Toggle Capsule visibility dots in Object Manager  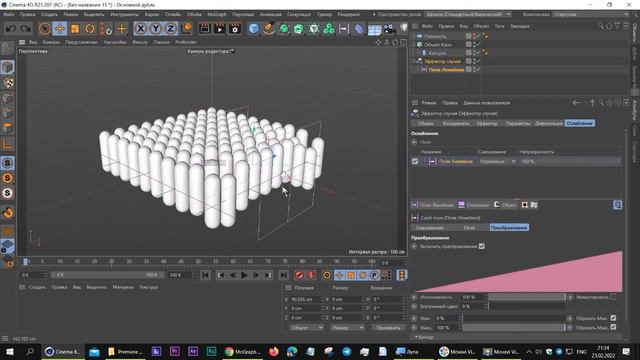(475, 53)
